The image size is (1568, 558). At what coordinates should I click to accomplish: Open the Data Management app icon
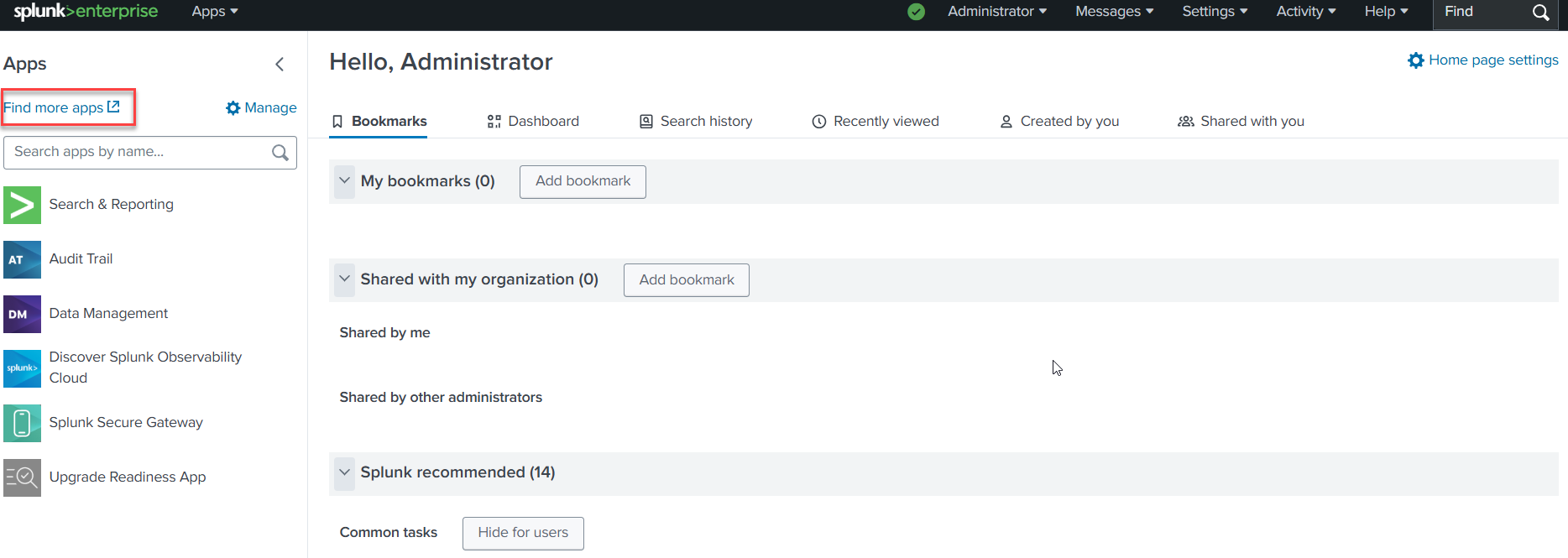[22, 314]
